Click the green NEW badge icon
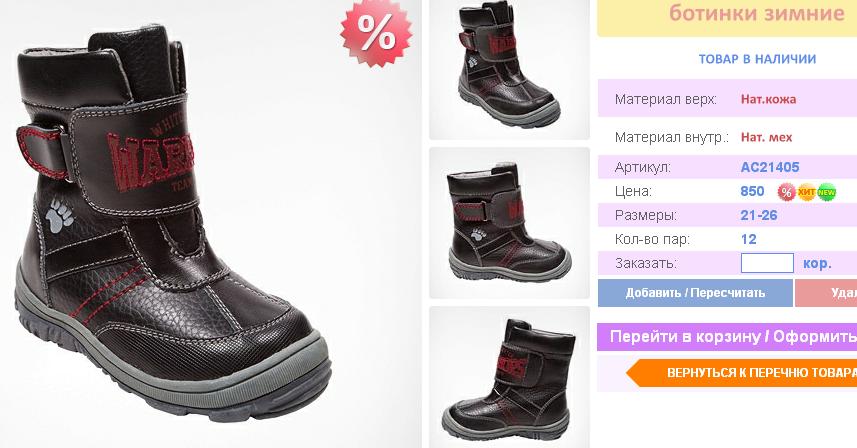This screenshot has height=448, width=857. (826, 192)
